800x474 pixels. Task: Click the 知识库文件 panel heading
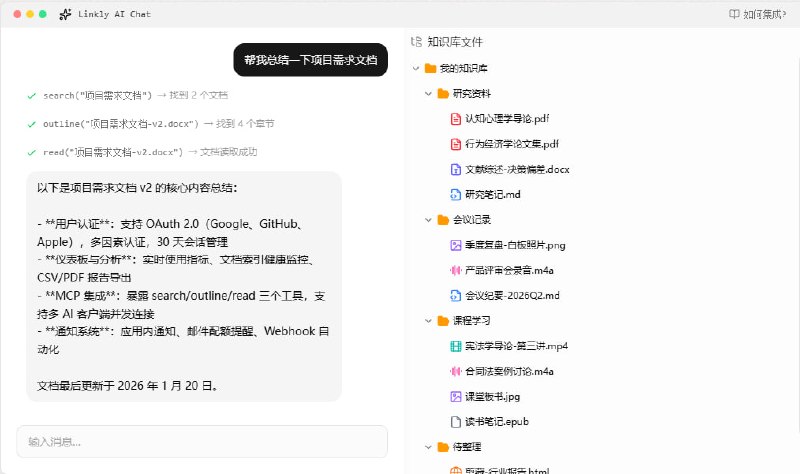click(455, 42)
